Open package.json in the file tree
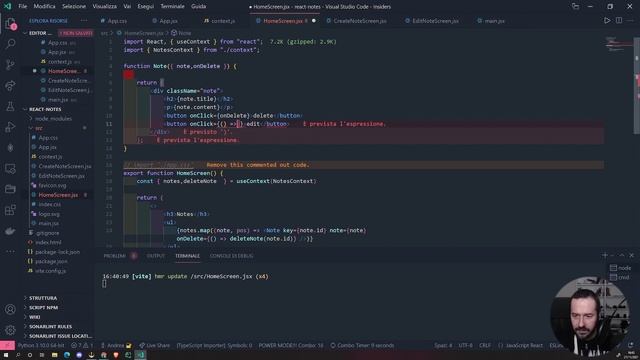 pyautogui.click(x=51, y=261)
